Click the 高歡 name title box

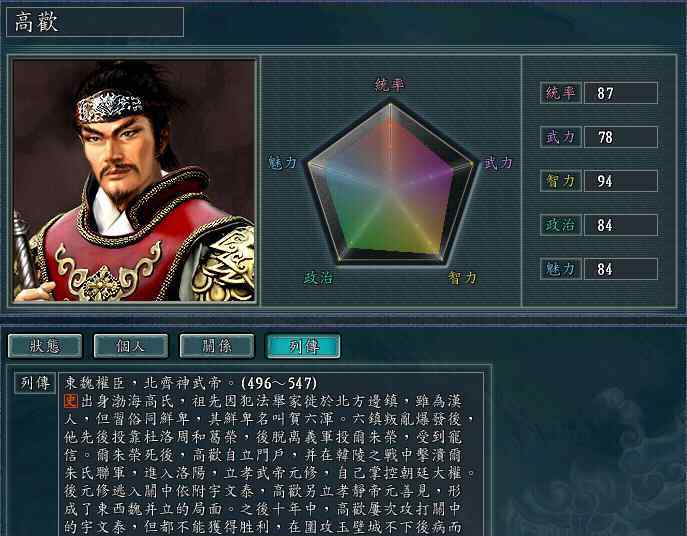point(95,22)
